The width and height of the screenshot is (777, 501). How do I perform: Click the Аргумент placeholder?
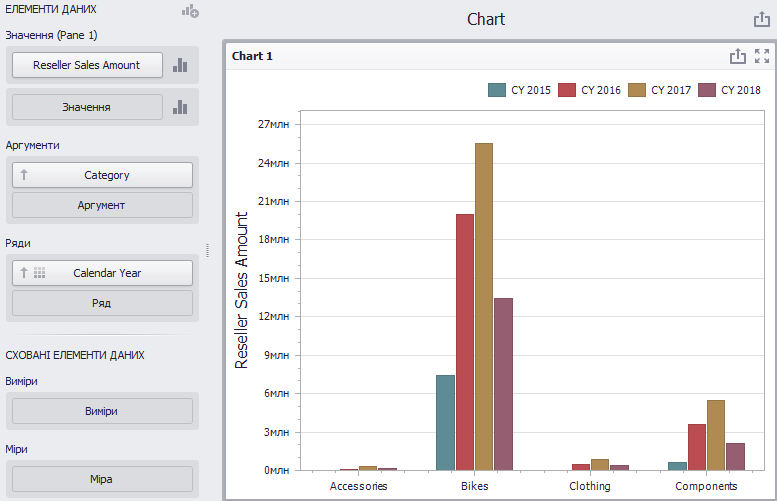coord(102,205)
